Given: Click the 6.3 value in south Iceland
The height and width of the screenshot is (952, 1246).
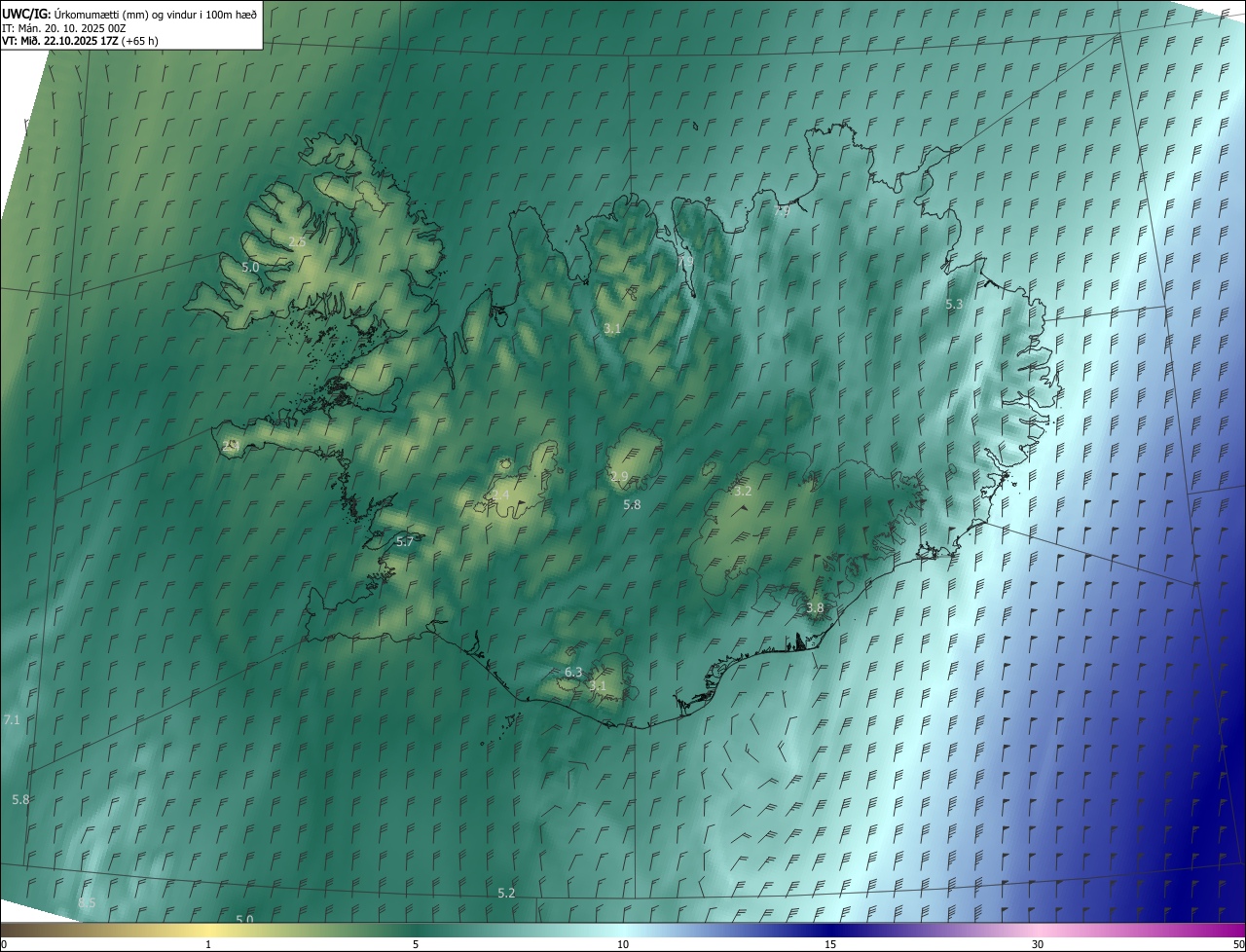Looking at the screenshot, I should (x=573, y=673).
